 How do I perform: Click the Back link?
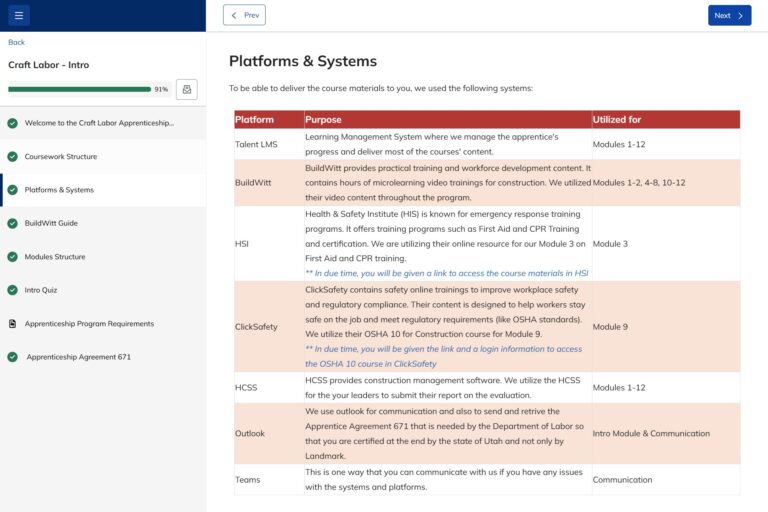[16, 42]
